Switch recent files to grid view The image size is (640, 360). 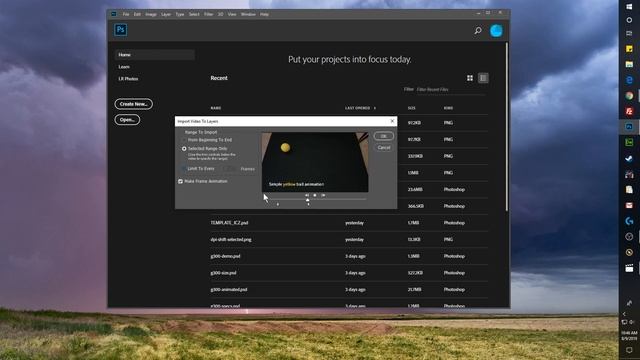tap(470, 78)
